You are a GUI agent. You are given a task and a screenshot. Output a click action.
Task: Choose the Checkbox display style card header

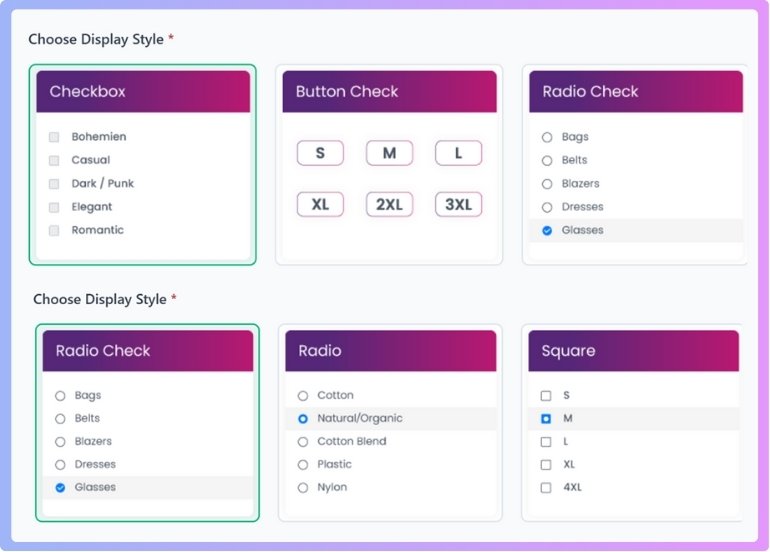coord(143,91)
